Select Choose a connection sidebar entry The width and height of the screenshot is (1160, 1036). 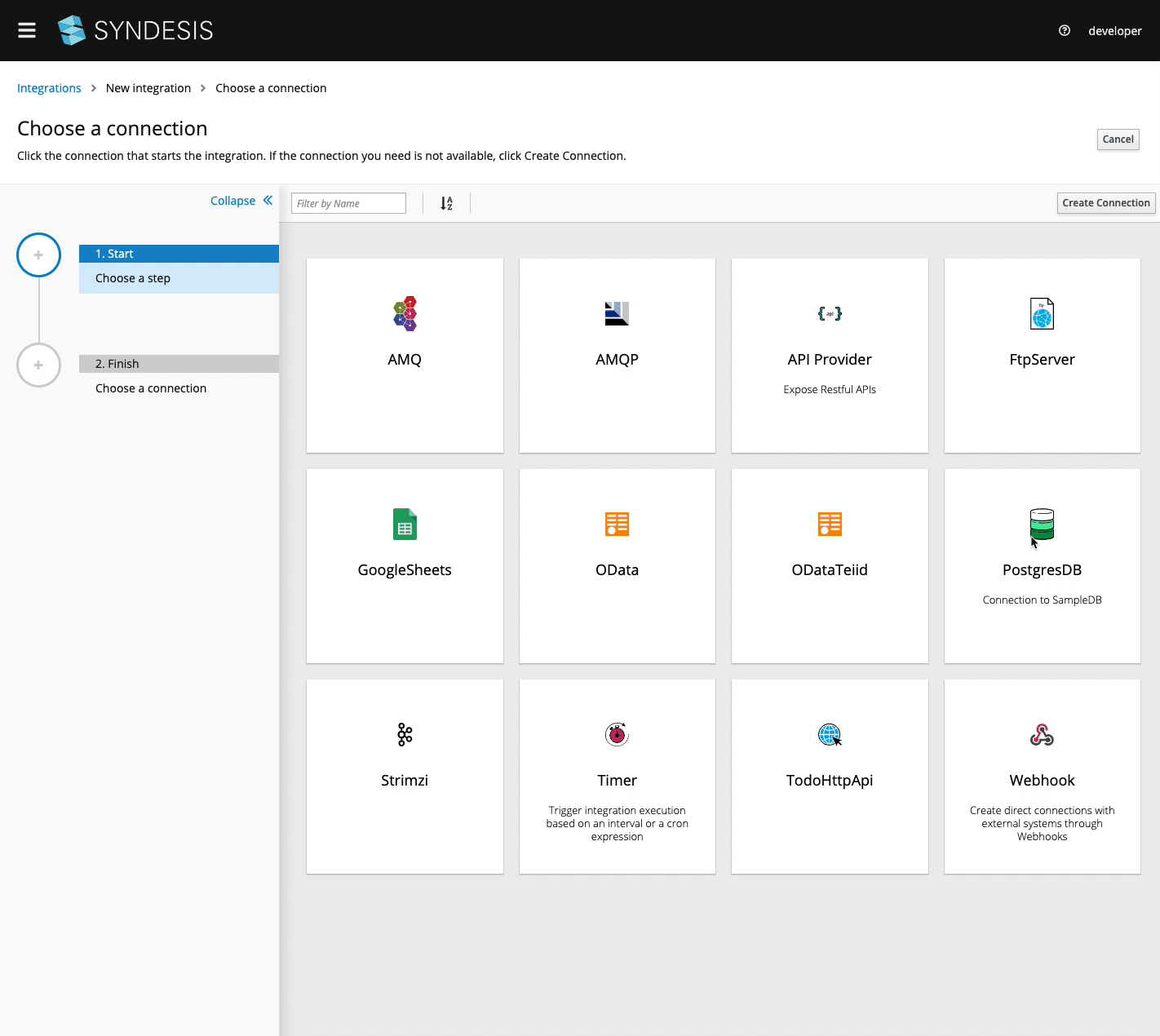[151, 388]
